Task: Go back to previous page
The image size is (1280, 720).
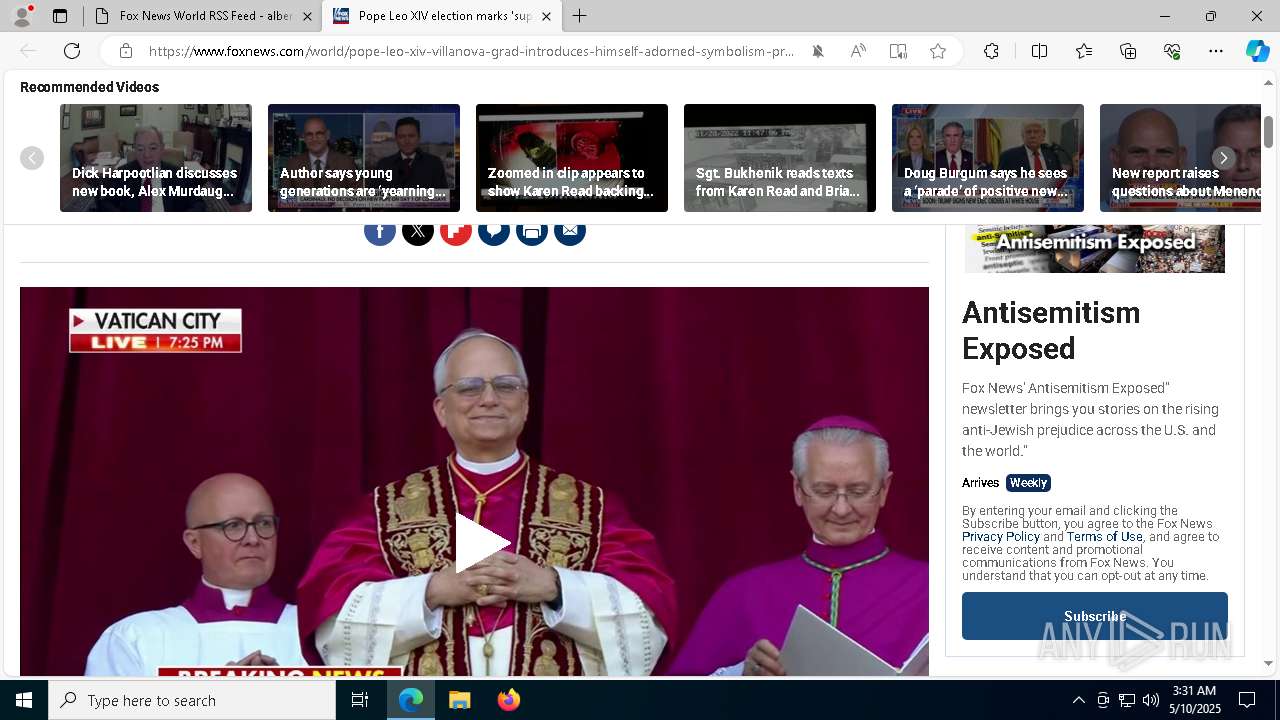Action: (28, 51)
